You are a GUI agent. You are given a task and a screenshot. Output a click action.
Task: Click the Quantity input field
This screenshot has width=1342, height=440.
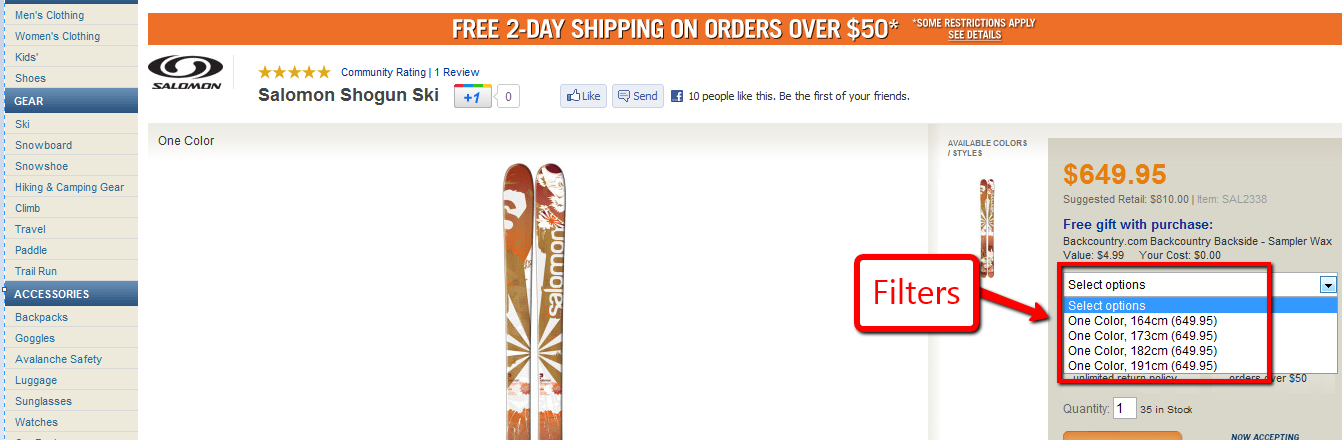coord(1126,408)
